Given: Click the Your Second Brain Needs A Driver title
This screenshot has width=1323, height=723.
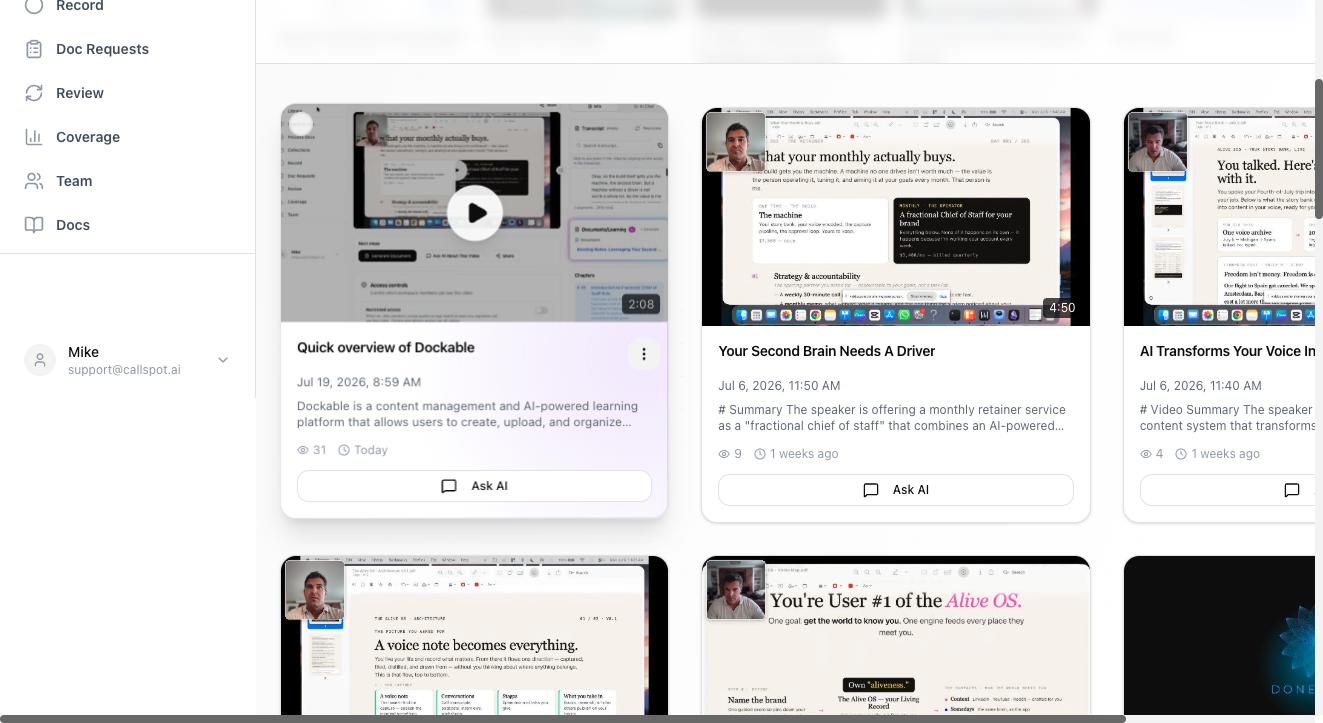Looking at the screenshot, I should tap(827, 351).
